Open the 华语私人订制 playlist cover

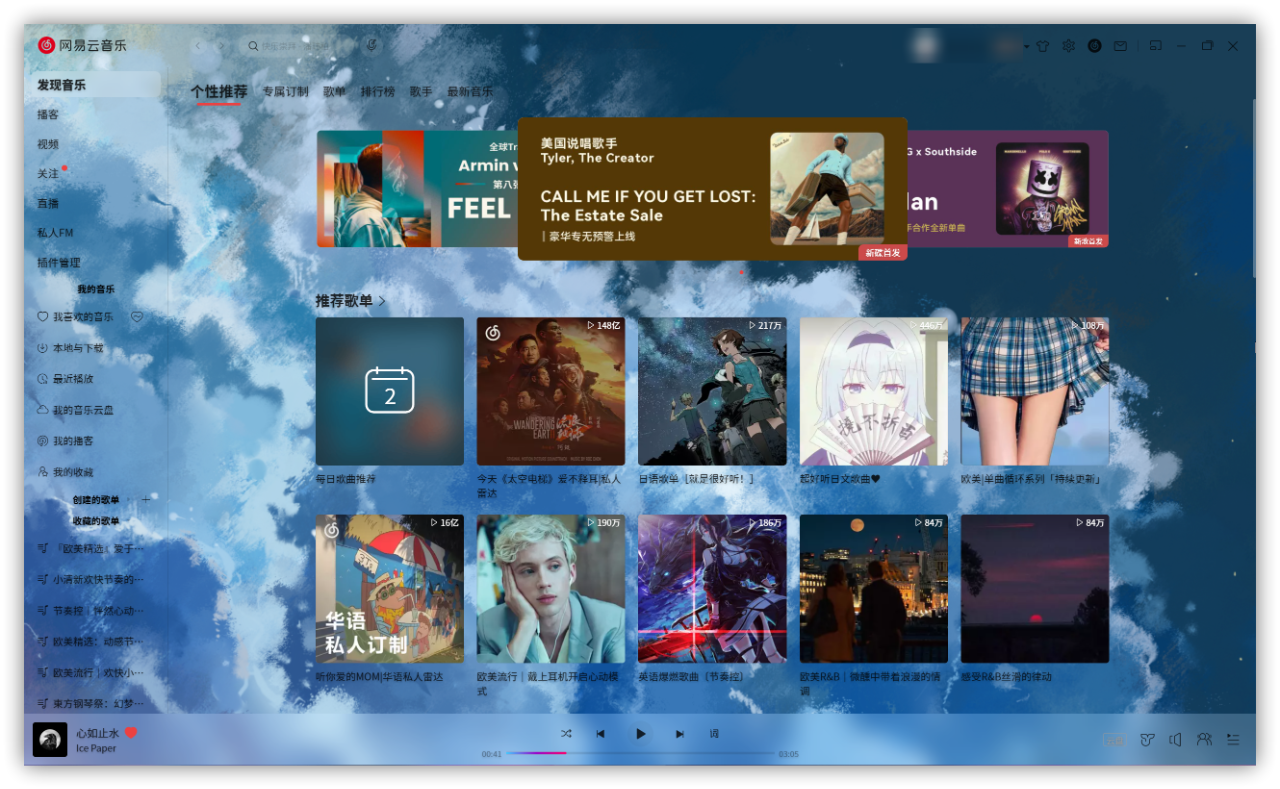click(390, 589)
